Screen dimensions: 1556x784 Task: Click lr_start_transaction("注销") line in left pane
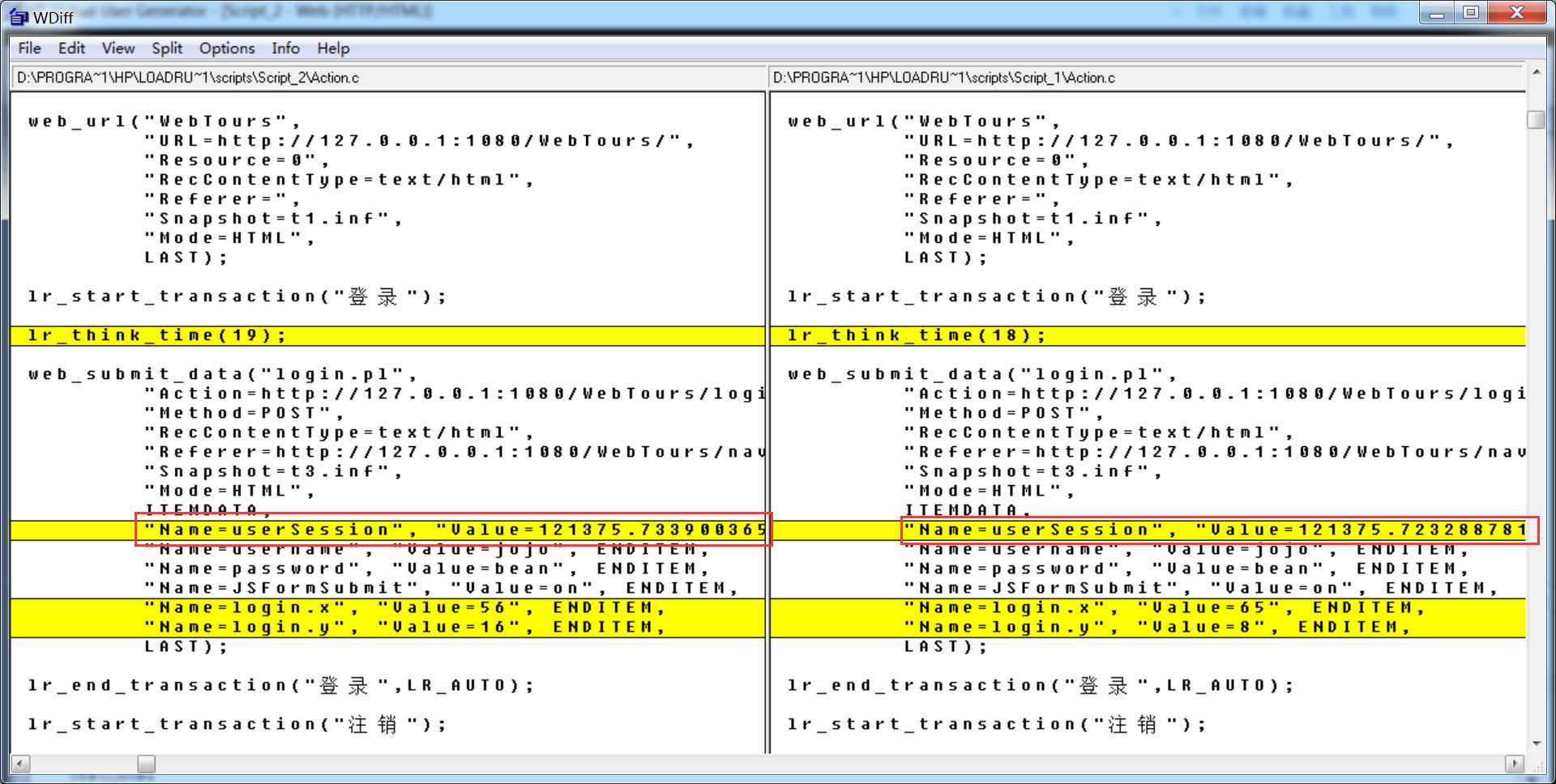[x=237, y=724]
